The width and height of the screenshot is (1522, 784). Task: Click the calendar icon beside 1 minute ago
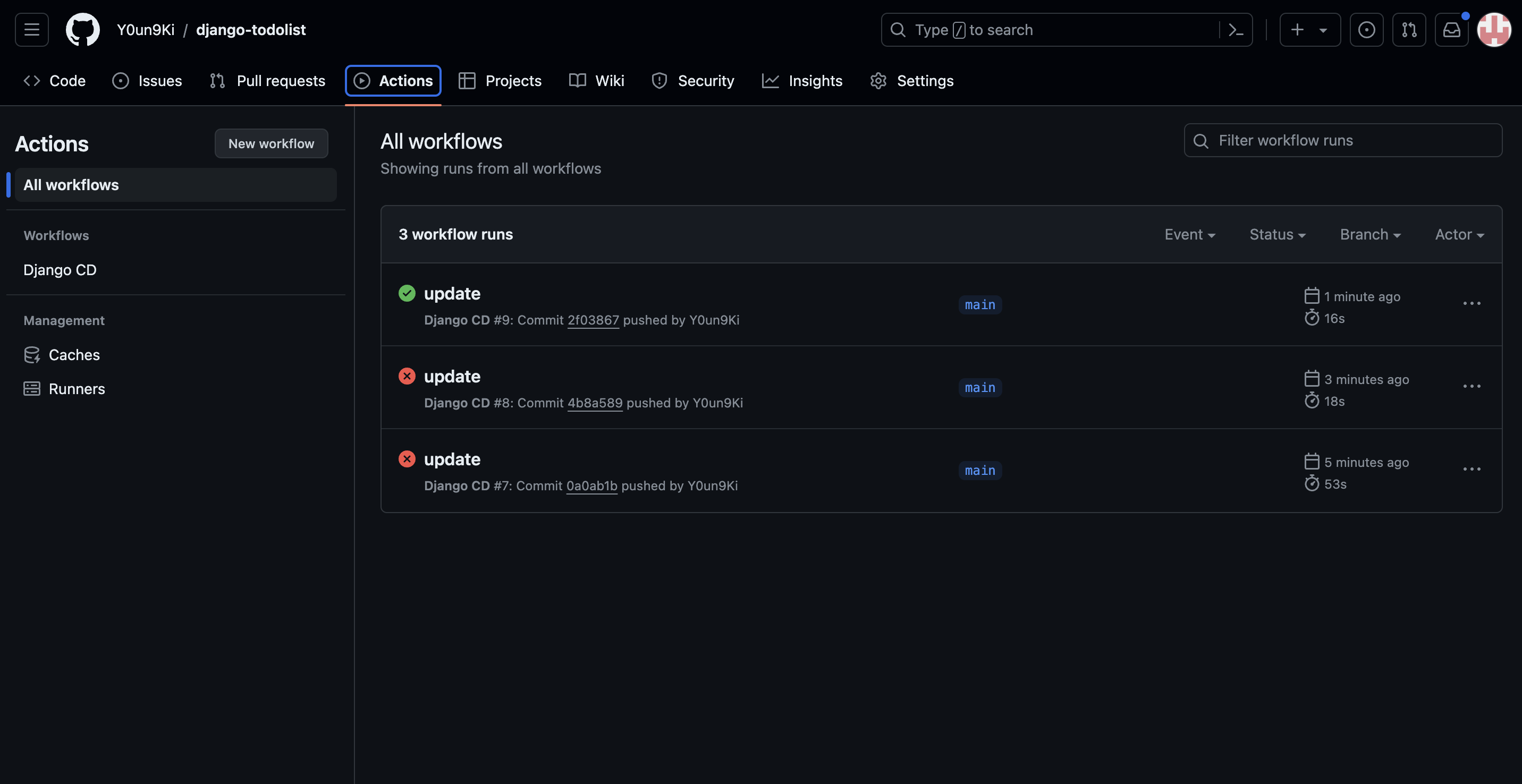tap(1312, 295)
